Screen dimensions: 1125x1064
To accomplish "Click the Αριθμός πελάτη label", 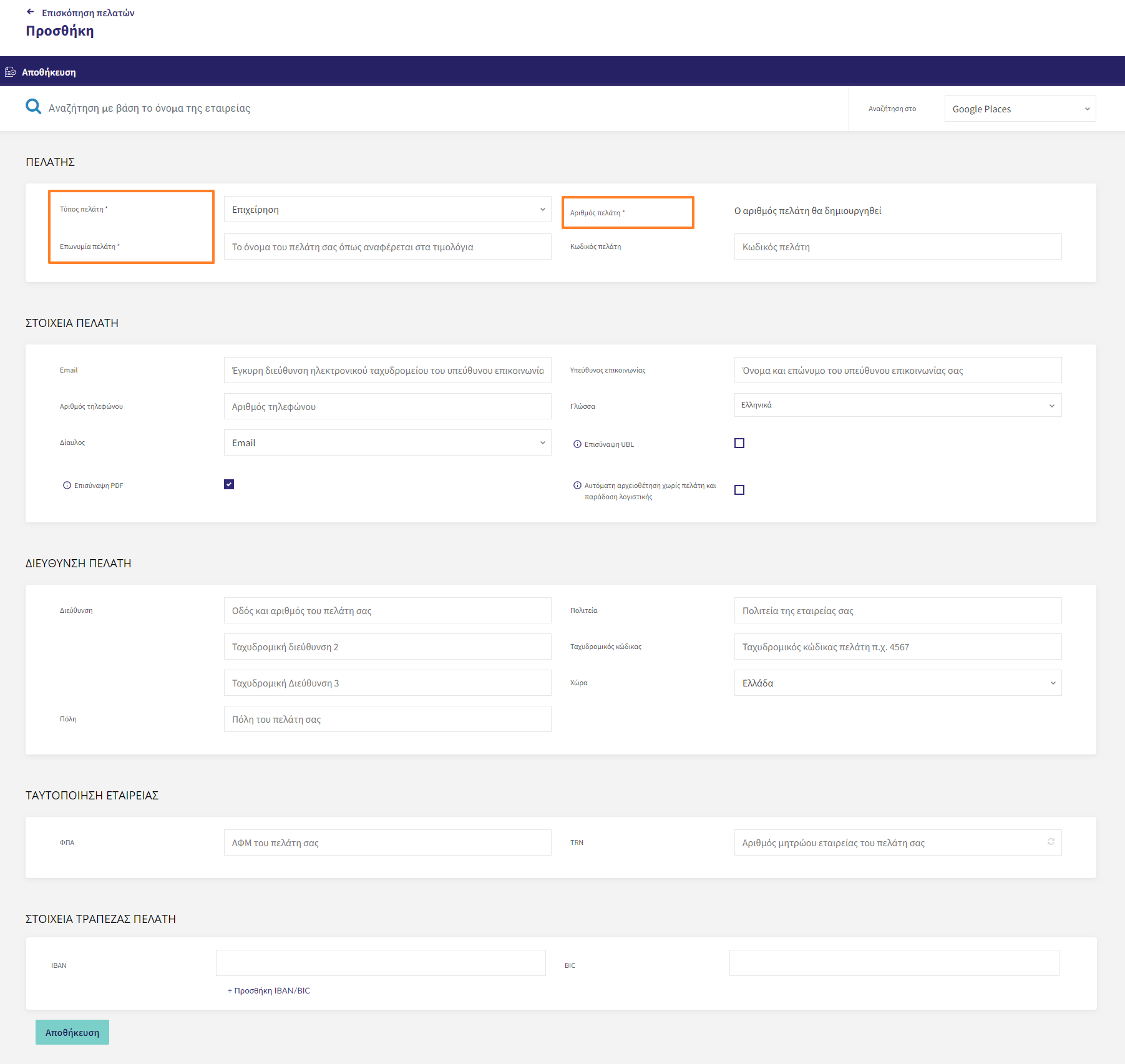I will pyautogui.click(x=597, y=213).
